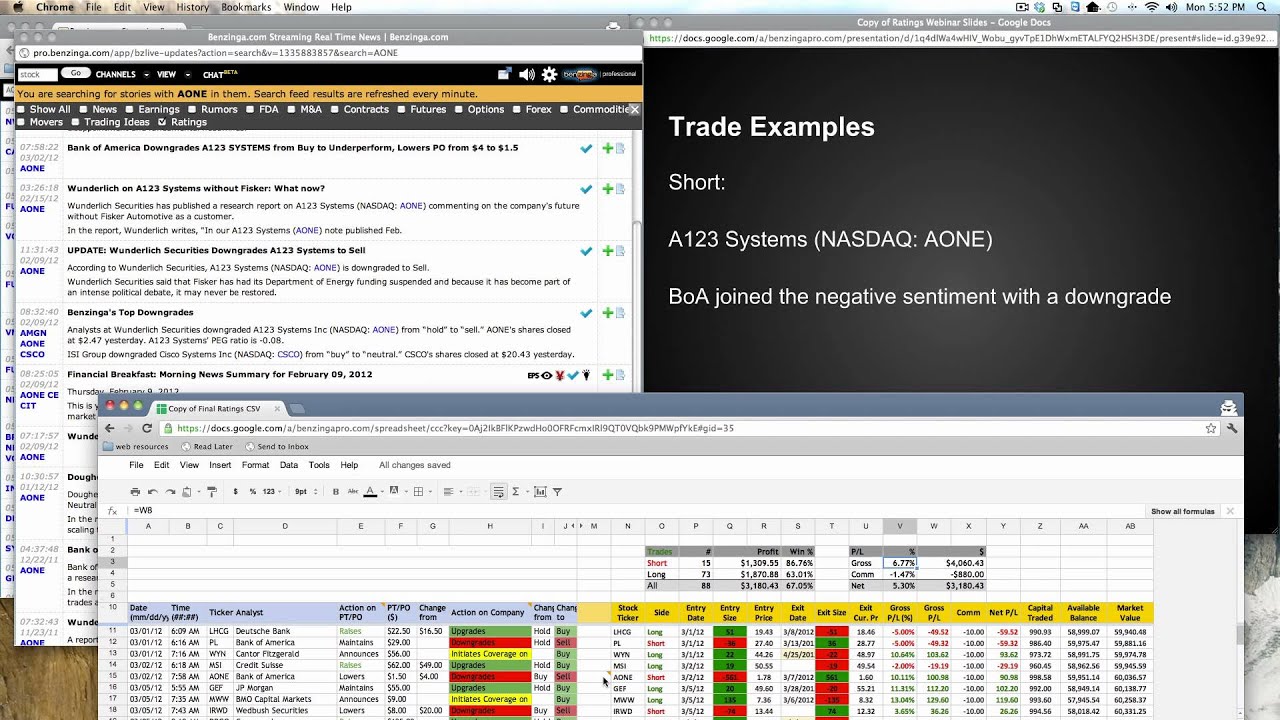The image size is (1280, 720).
Task: Toggle the Trading Ideas checkbox
Action: 74,122
